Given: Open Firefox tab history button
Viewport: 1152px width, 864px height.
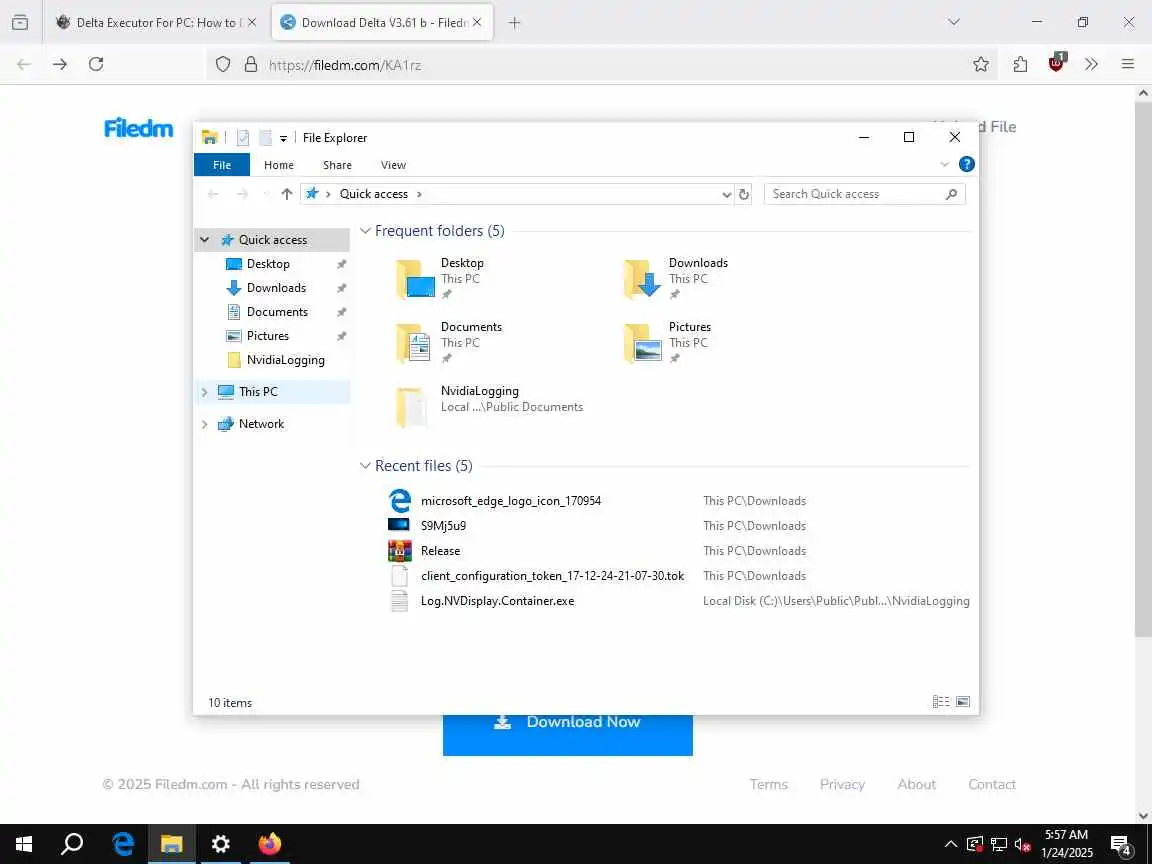Looking at the screenshot, I should tap(20, 22).
